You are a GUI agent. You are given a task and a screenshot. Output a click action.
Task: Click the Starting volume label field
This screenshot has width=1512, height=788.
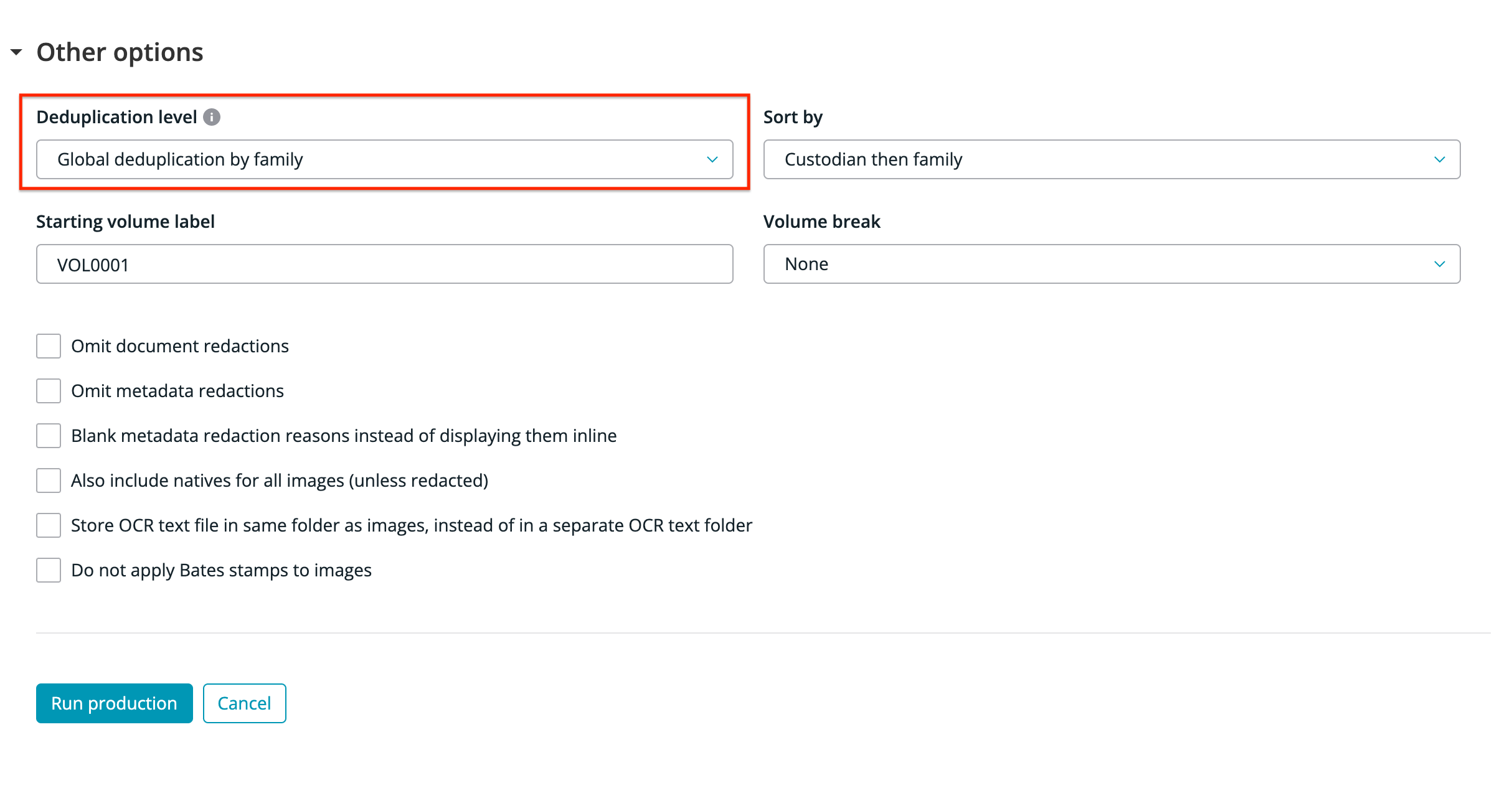point(384,264)
